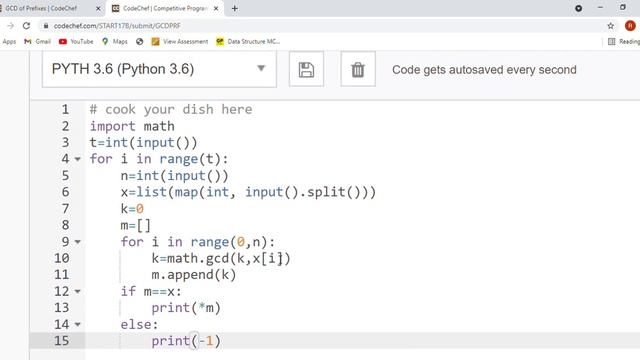The width and height of the screenshot is (640, 360).
Task: Open View Assessment bookmark
Action: [x=180, y=42]
